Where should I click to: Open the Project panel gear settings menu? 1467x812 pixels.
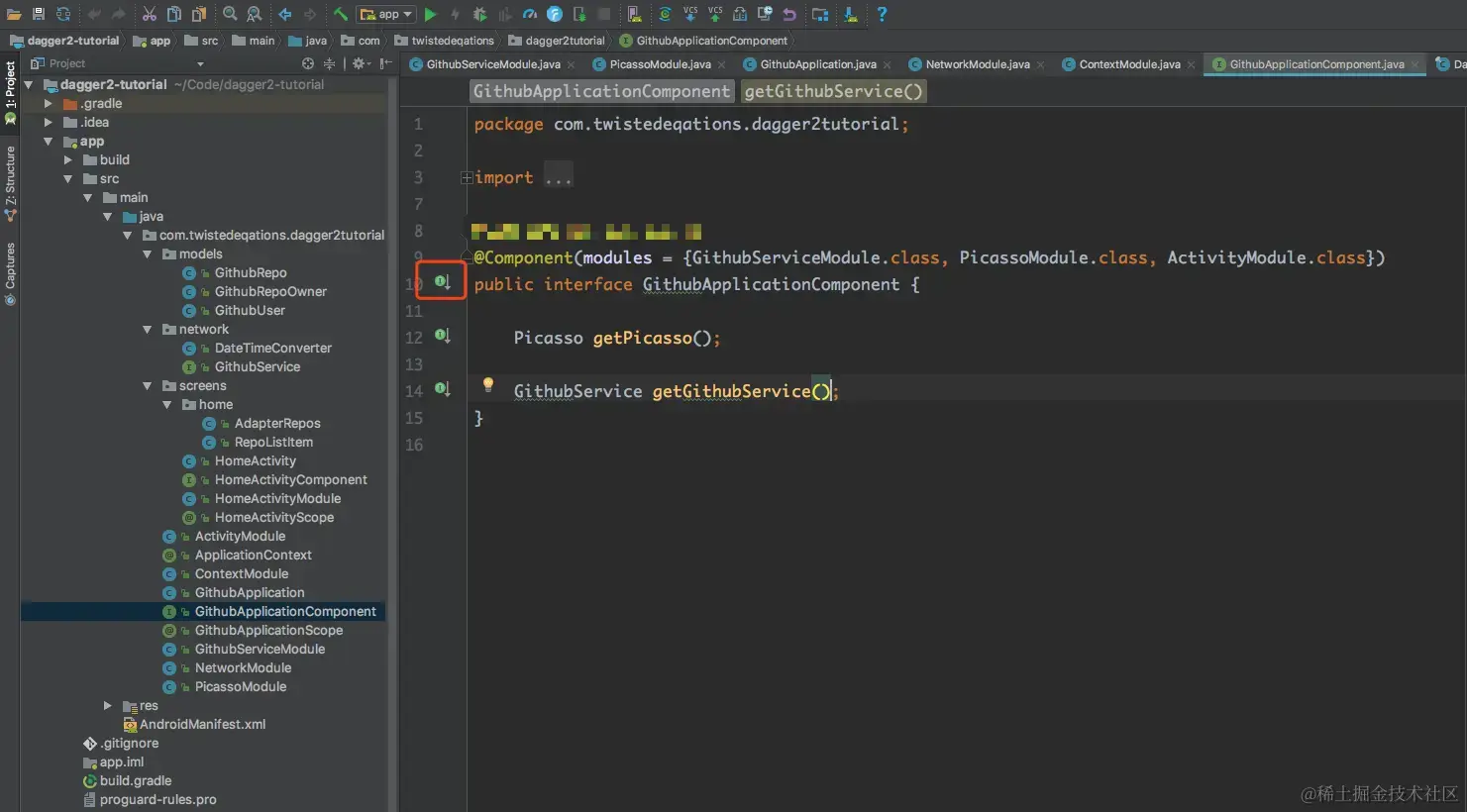coord(361,63)
